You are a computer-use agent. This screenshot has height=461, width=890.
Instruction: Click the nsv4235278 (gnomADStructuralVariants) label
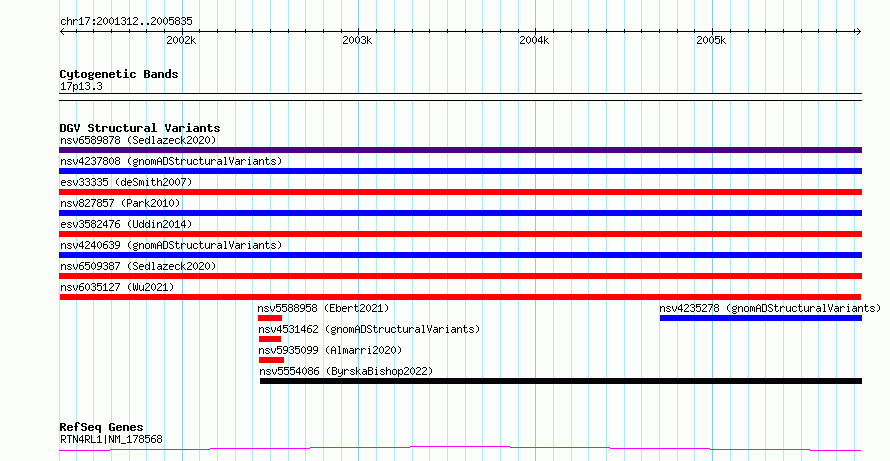tap(770, 308)
